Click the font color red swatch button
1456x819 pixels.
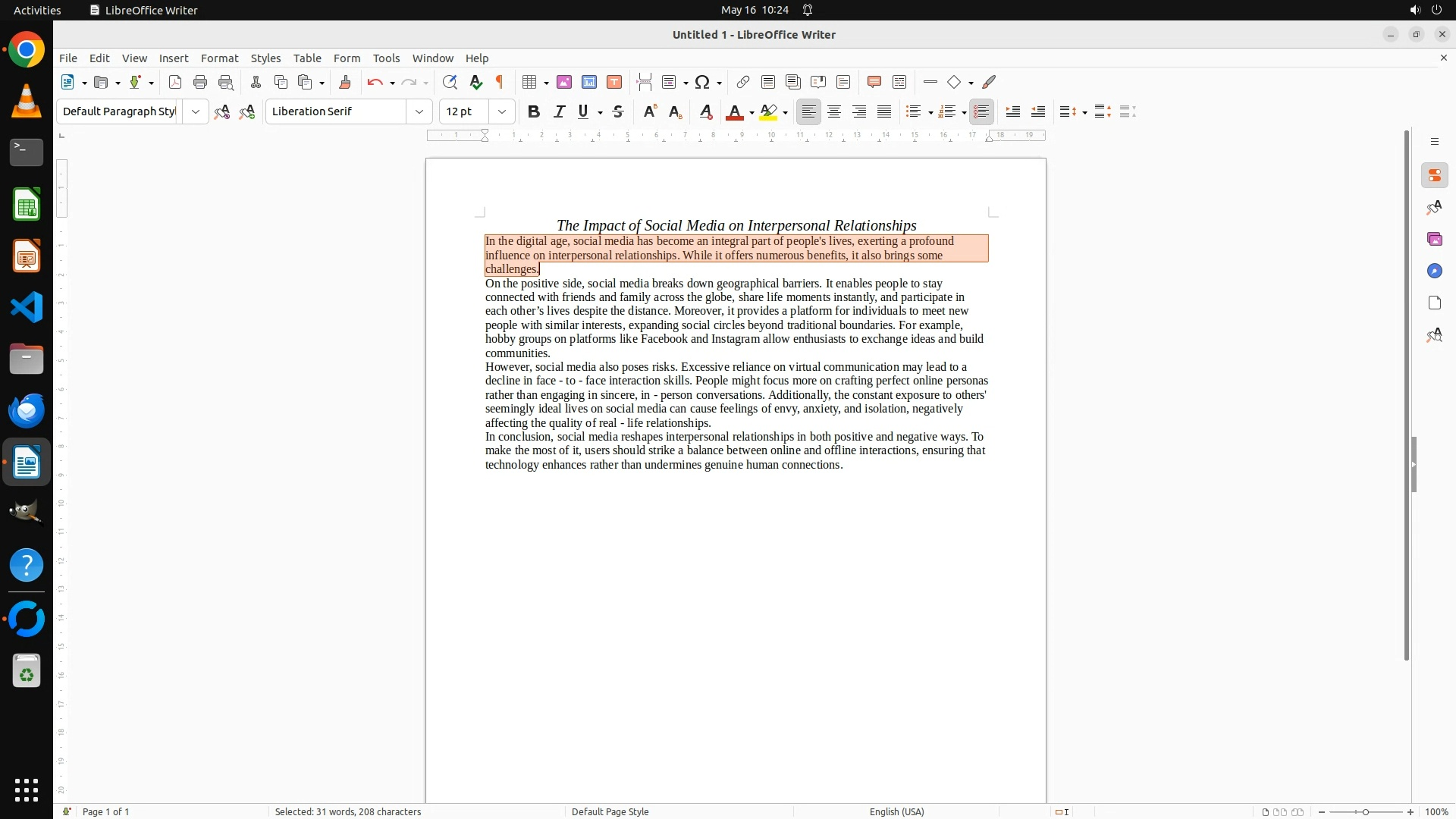pyautogui.click(x=734, y=112)
